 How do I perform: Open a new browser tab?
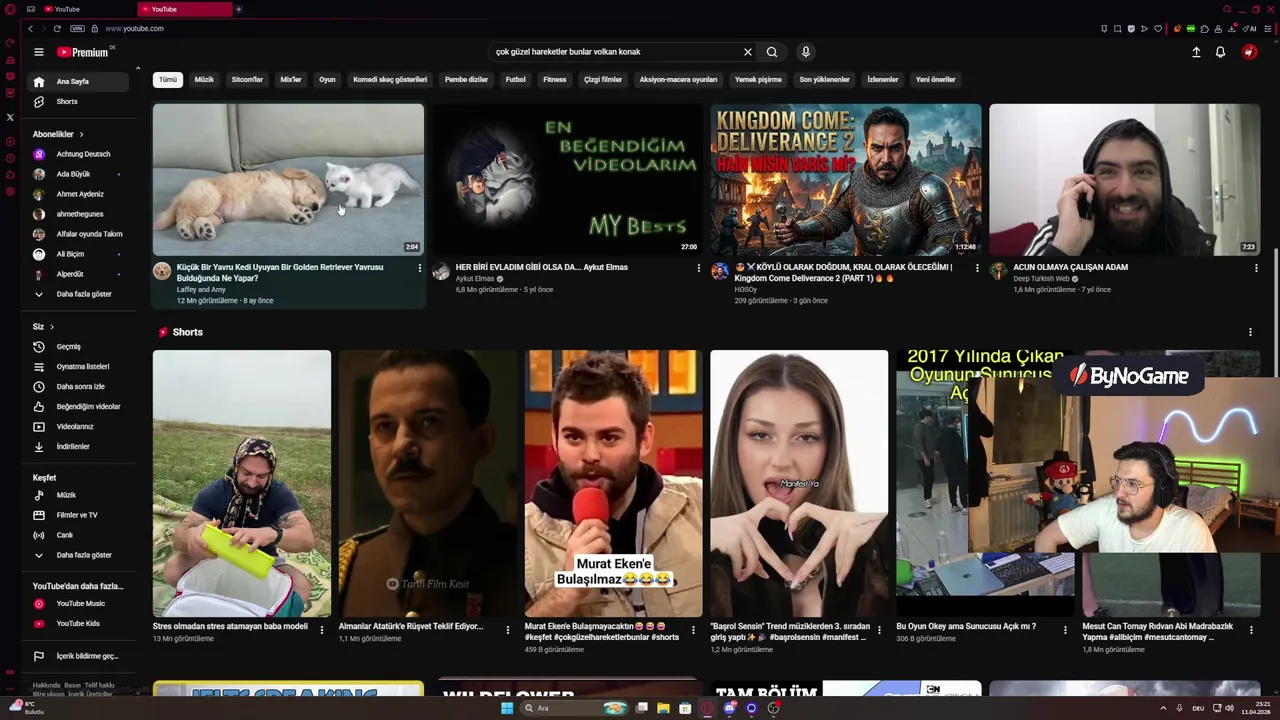[238, 9]
